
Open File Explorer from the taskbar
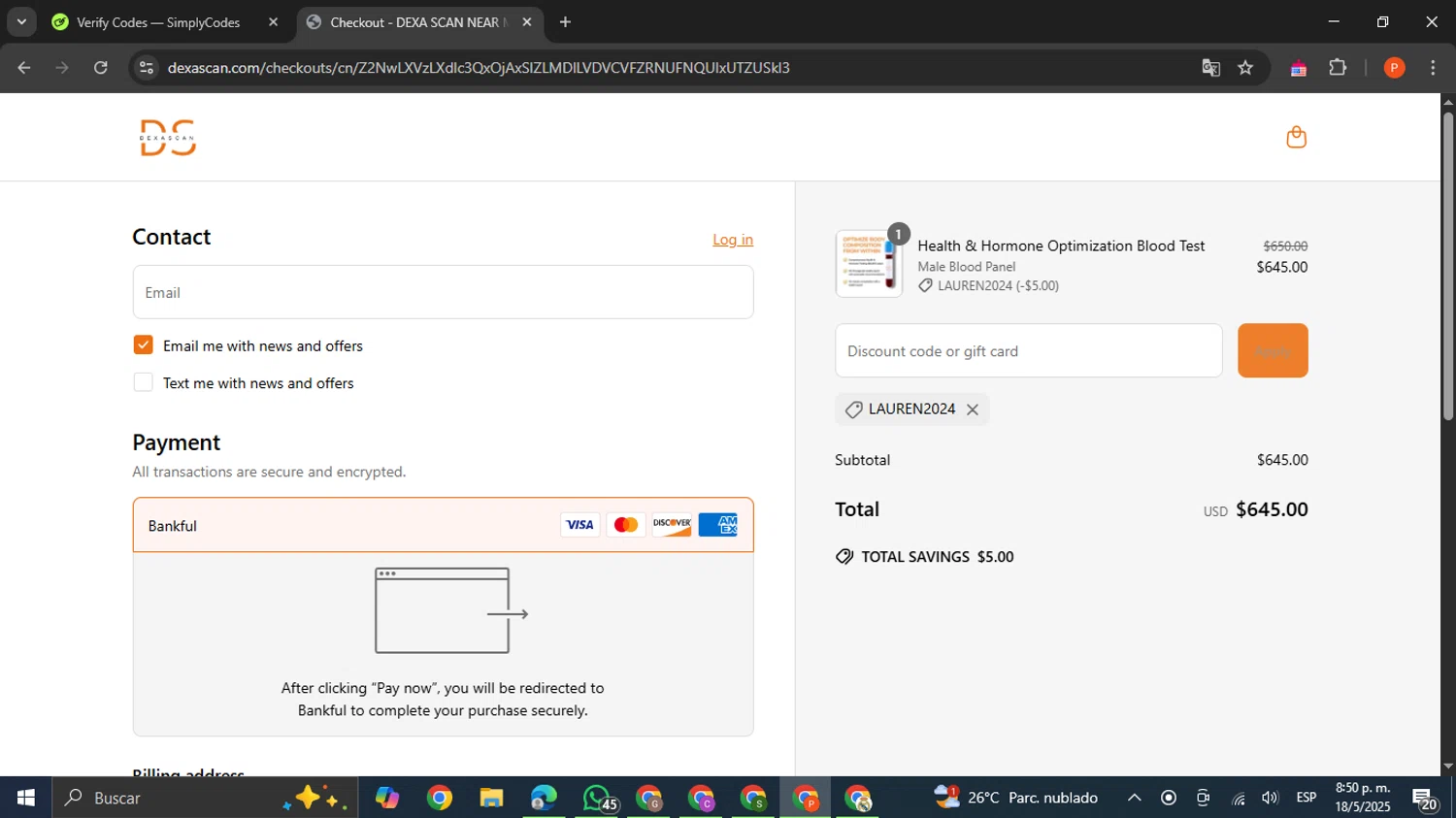[x=491, y=798]
